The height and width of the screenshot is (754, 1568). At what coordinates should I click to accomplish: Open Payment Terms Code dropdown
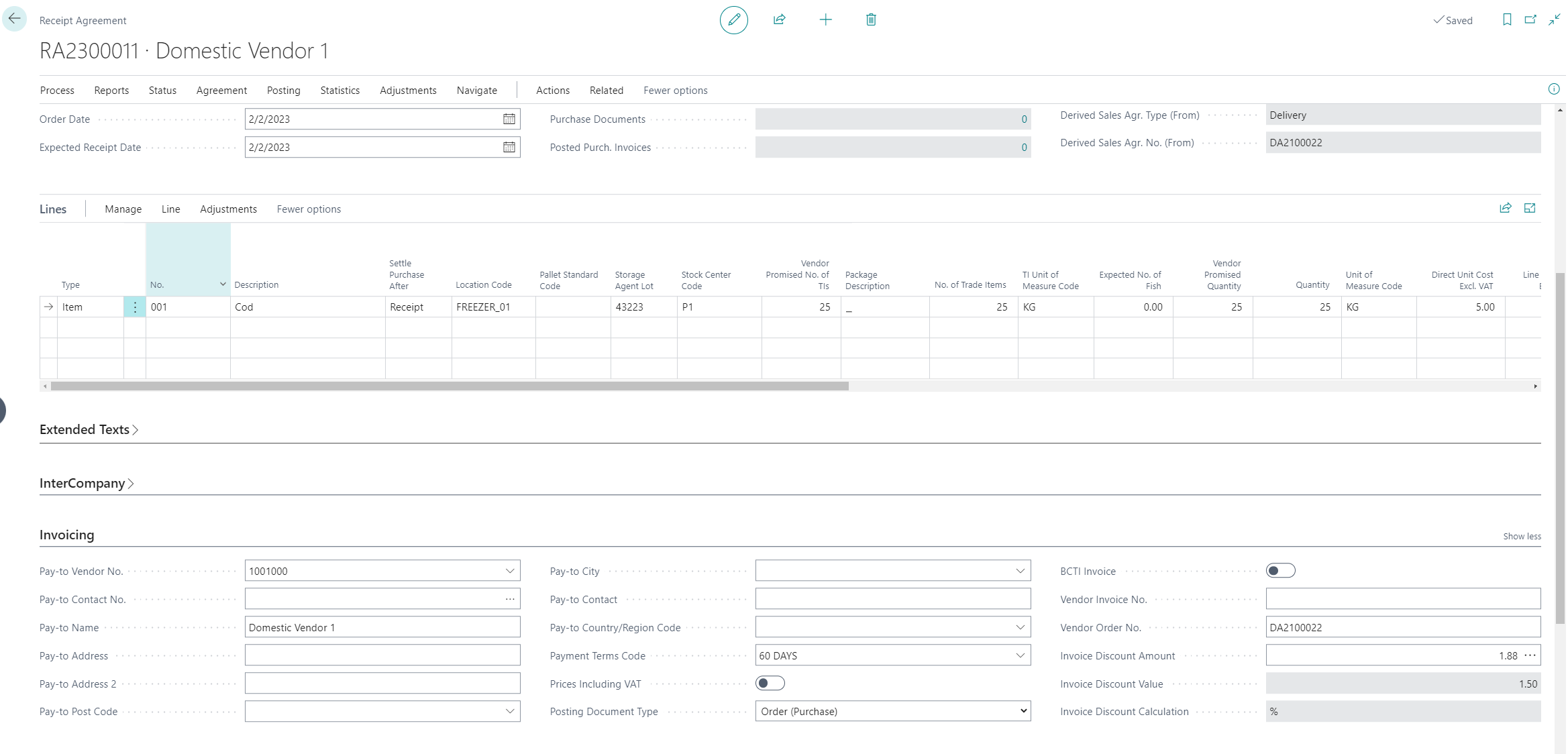(x=1020, y=655)
